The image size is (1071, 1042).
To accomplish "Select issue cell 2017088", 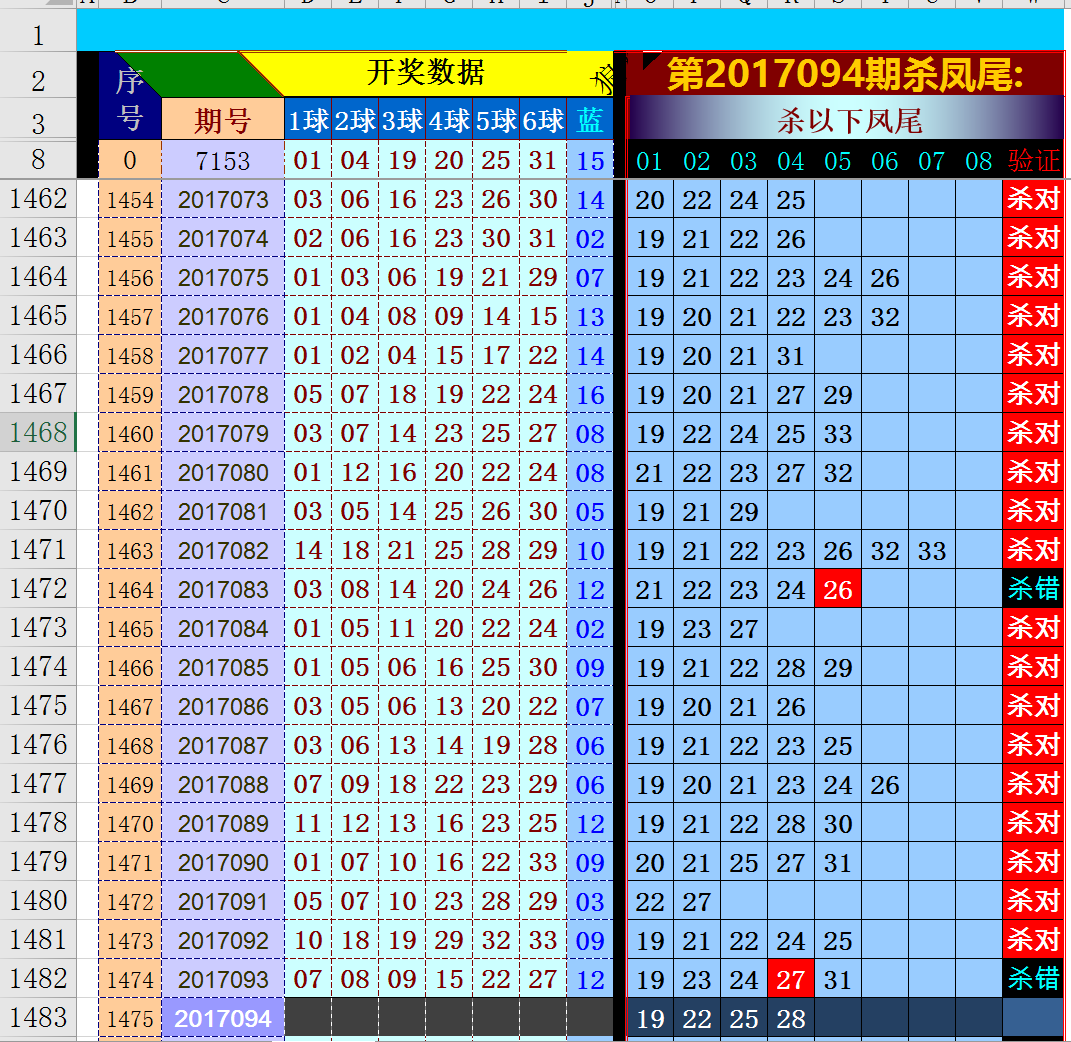I will pyautogui.click(x=223, y=784).
